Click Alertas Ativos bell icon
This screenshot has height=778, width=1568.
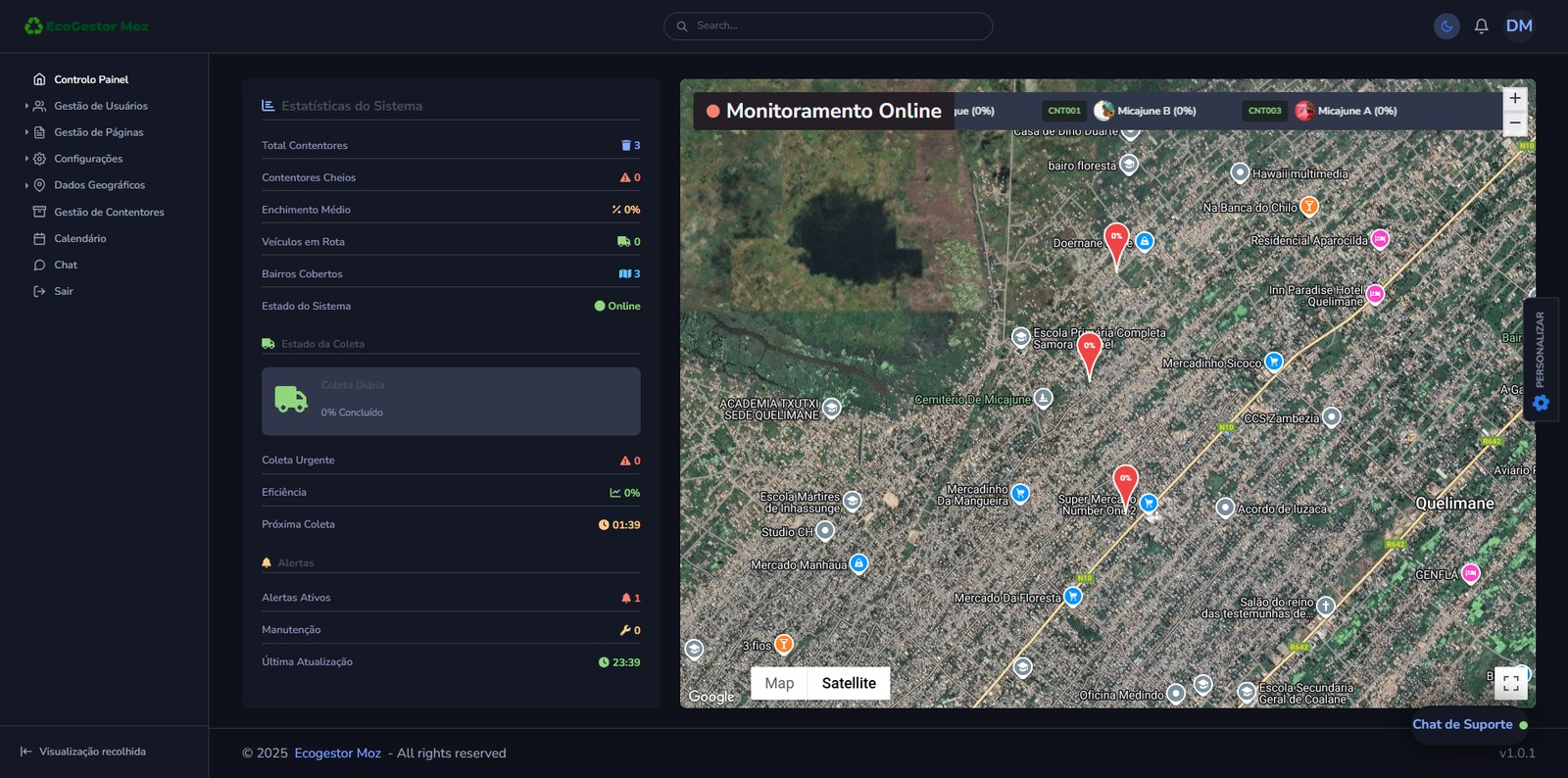626,598
